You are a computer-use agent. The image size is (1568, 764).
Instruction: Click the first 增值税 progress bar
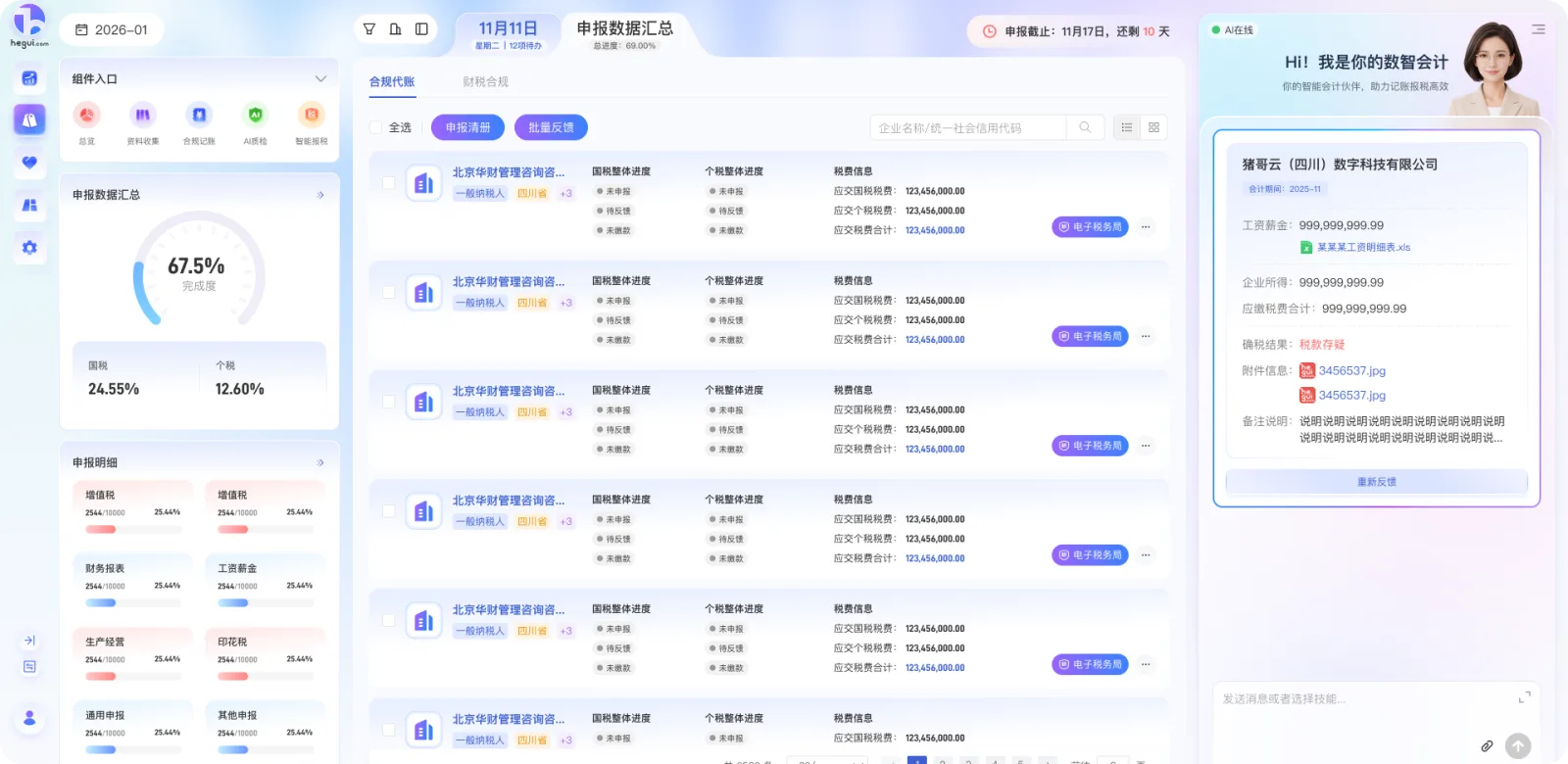132,530
